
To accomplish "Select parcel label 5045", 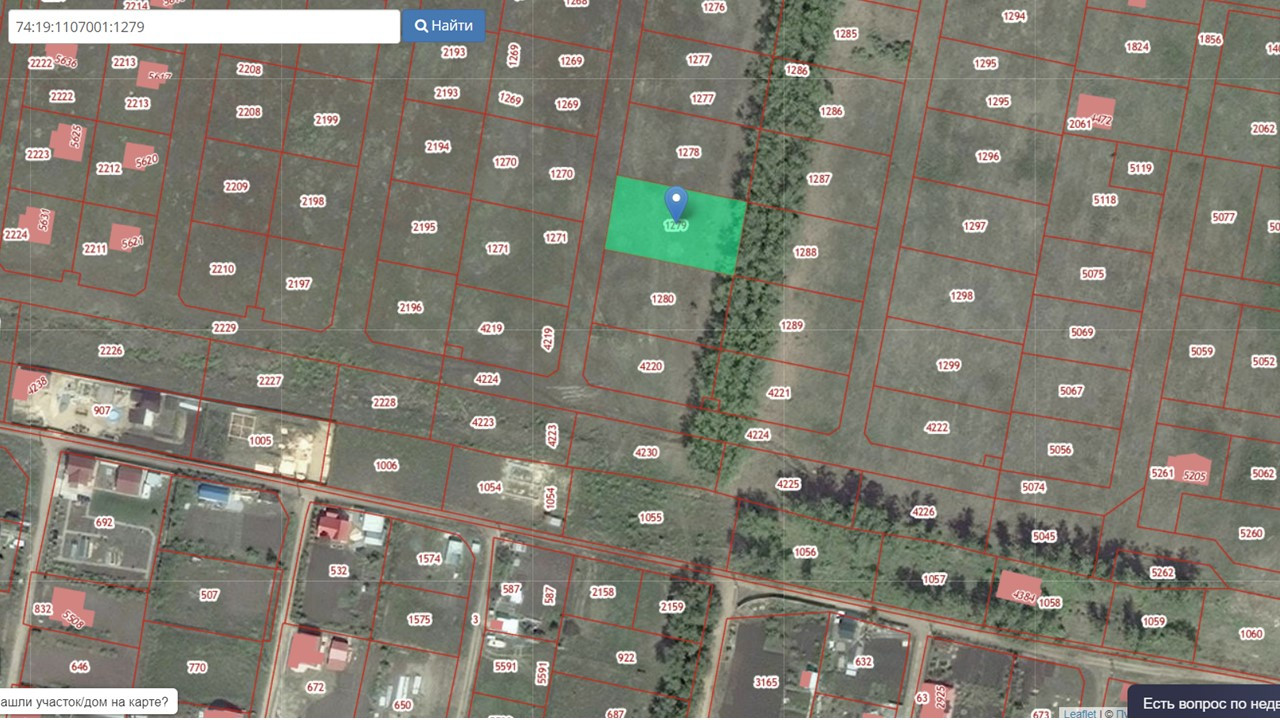I will click(x=1044, y=537).
